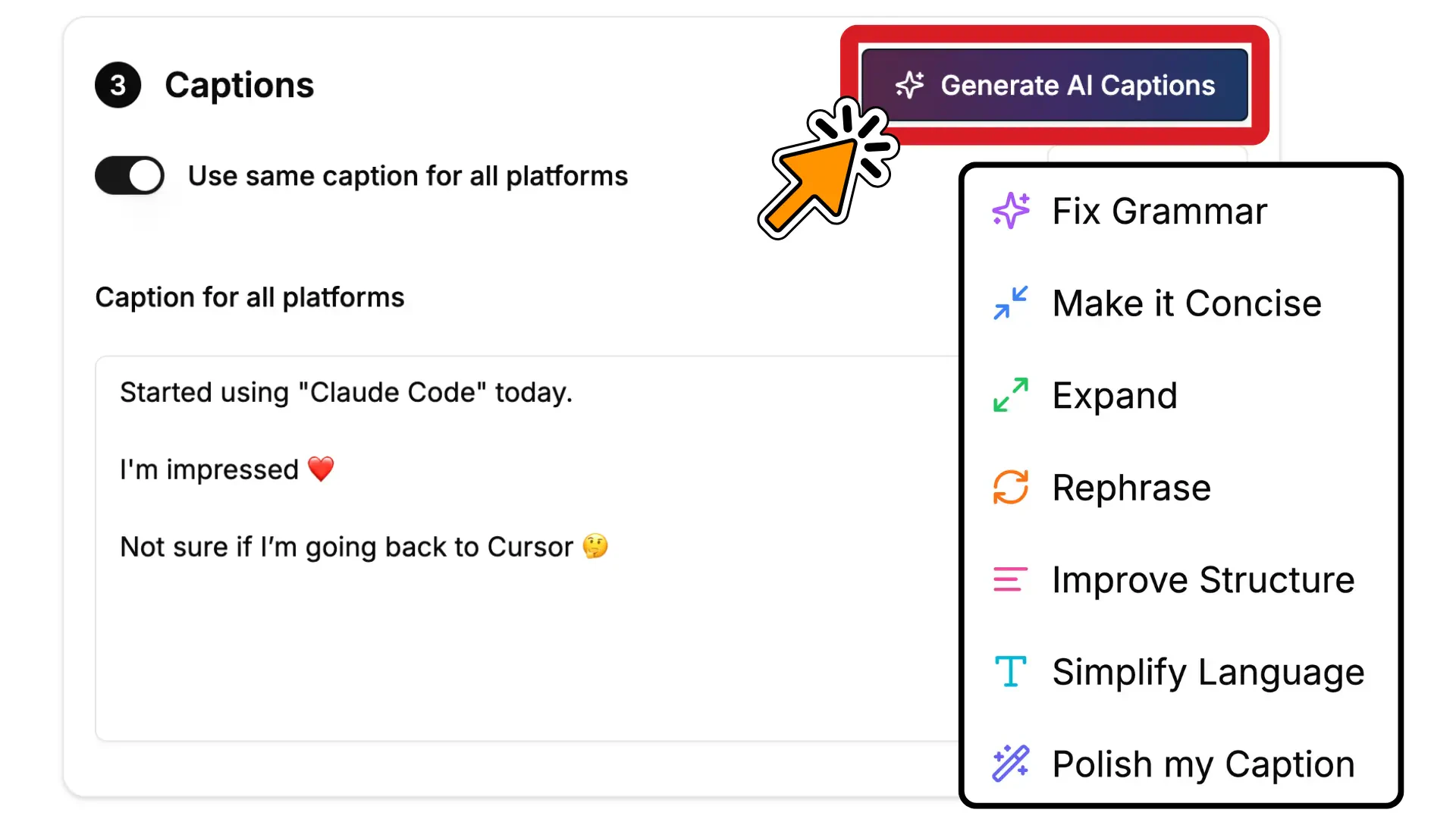Click into the caption text area
This screenshot has width=1456, height=819.
click(523, 645)
